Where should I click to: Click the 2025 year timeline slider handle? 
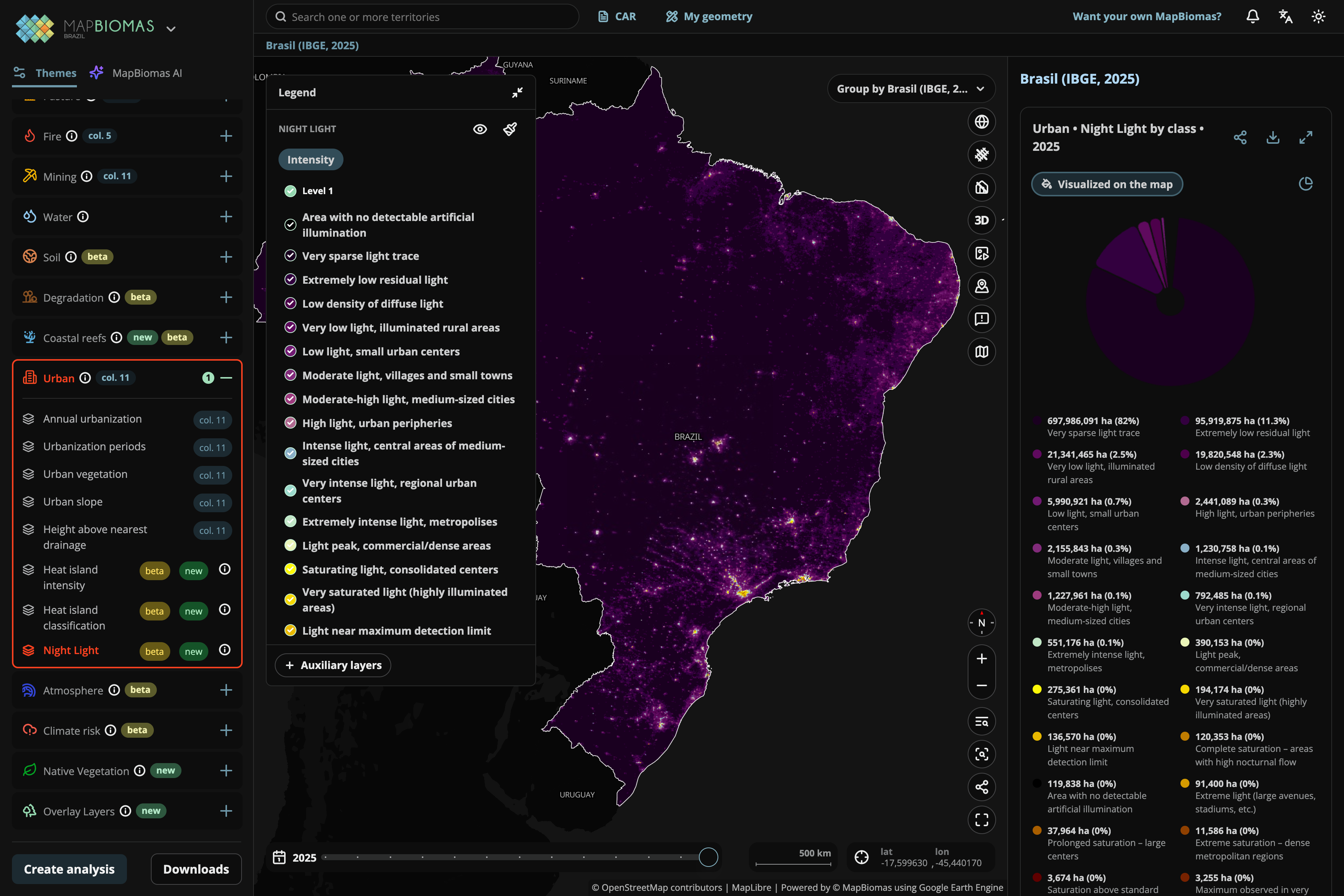709,857
